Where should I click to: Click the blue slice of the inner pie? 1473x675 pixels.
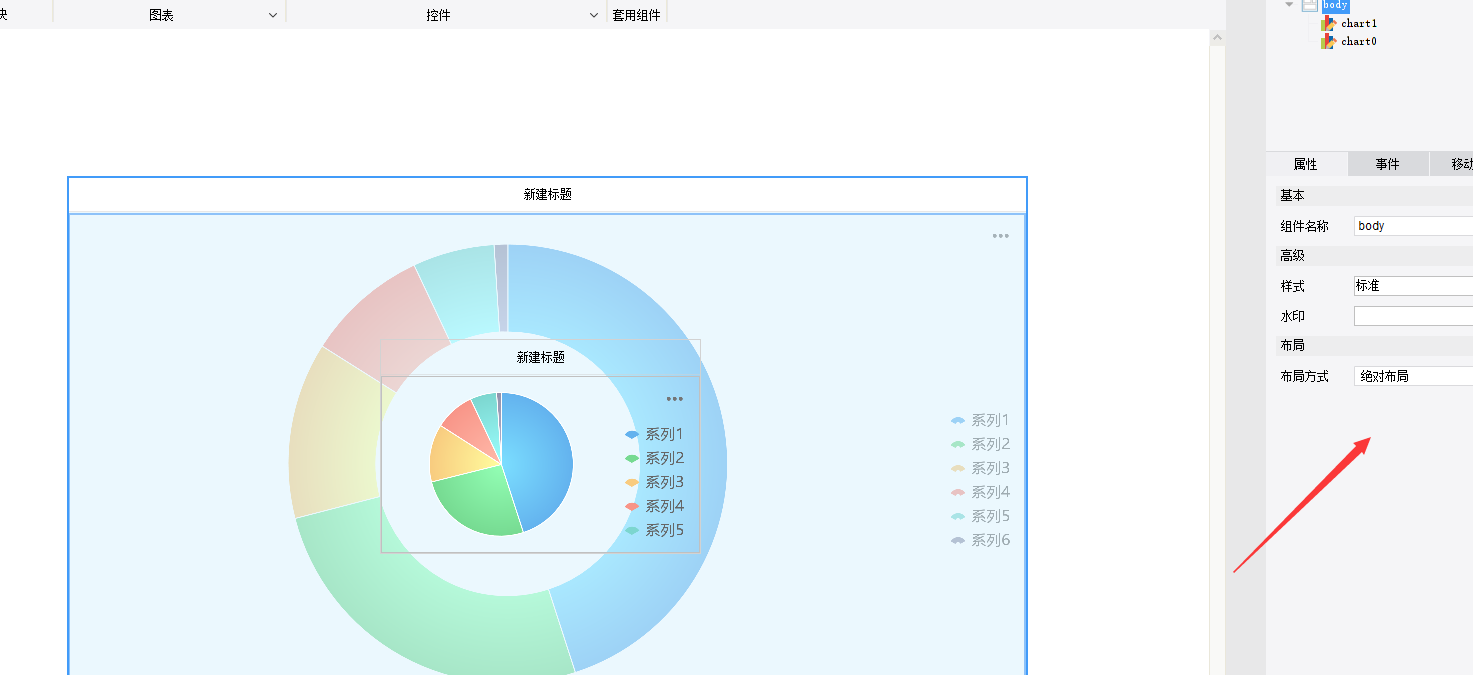point(540,455)
